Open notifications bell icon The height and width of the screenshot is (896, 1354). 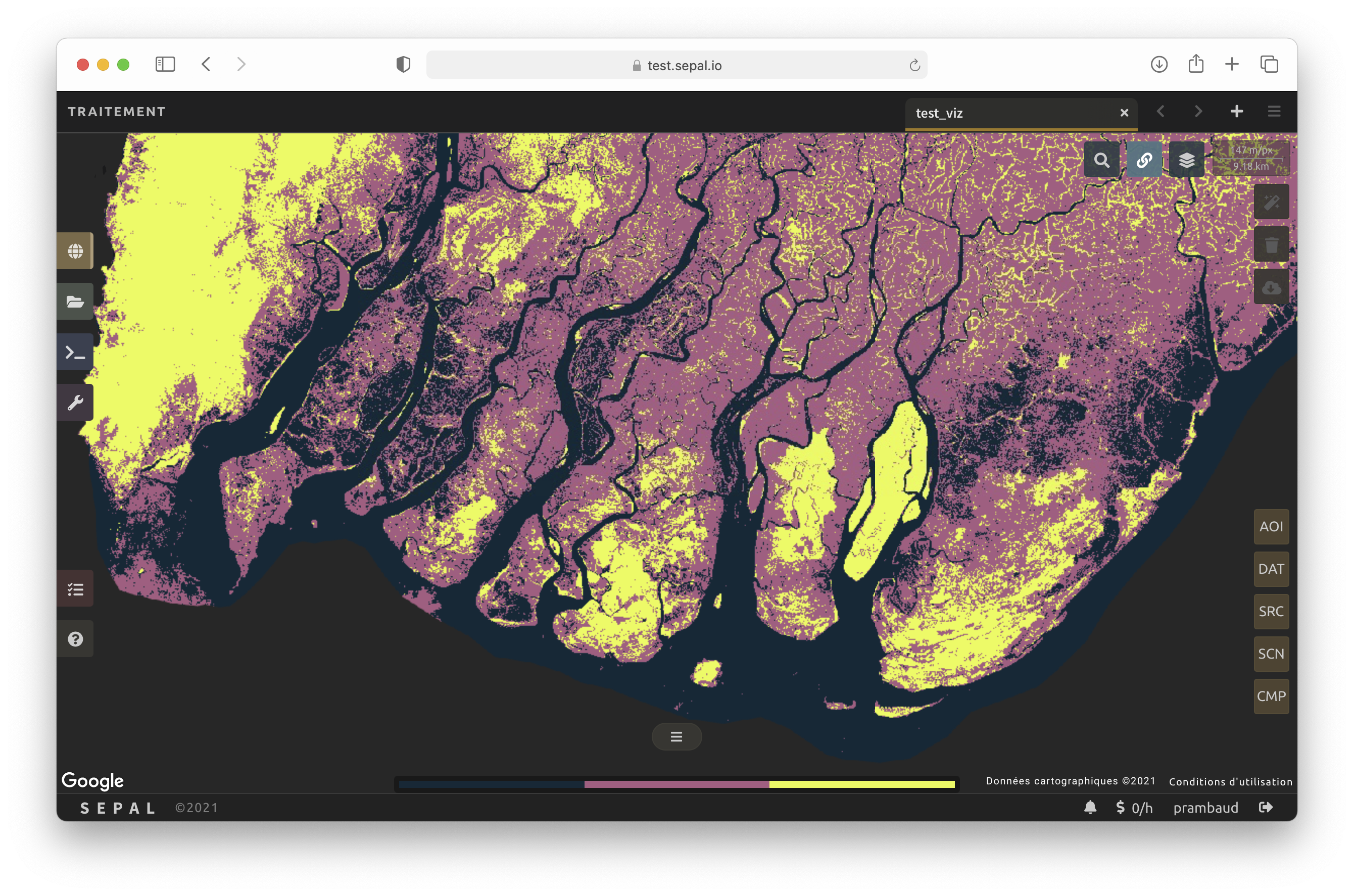[x=1090, y=808]
